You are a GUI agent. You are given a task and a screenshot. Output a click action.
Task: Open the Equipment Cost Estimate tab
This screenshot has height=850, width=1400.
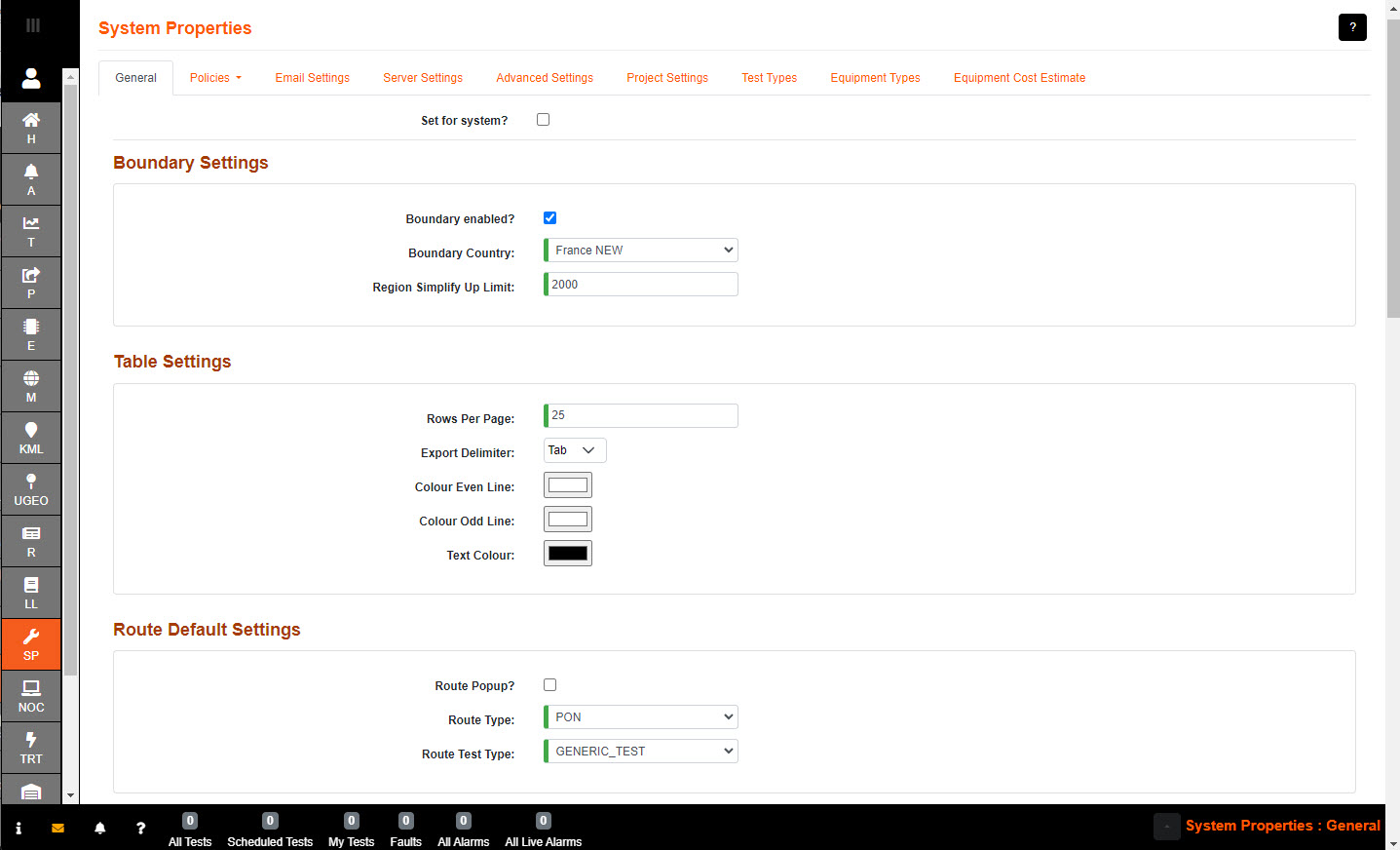(1019, 78)
